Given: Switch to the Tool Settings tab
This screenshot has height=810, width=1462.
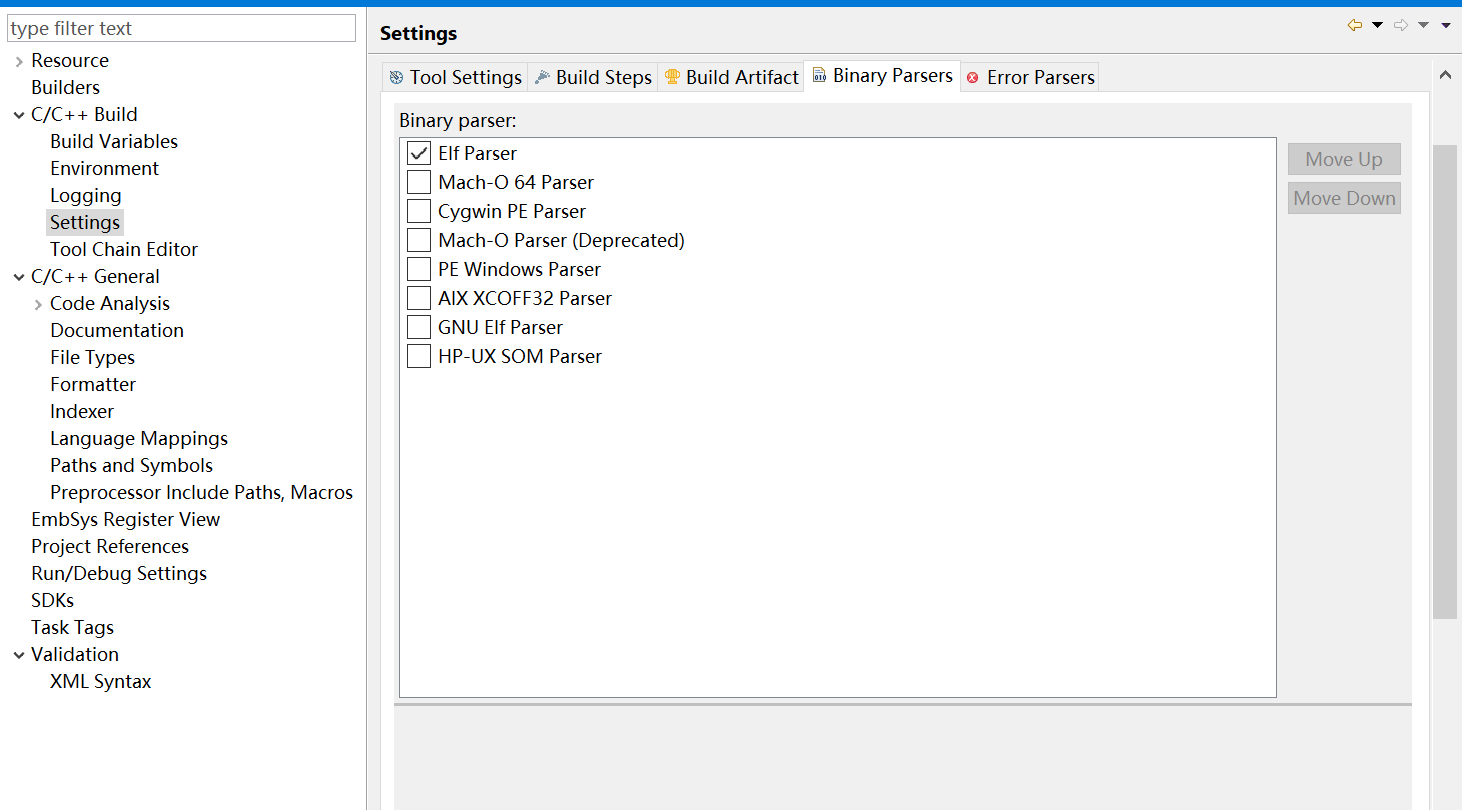Looking at the screenshot, I should pyautogui.click(x=455, y=77).
